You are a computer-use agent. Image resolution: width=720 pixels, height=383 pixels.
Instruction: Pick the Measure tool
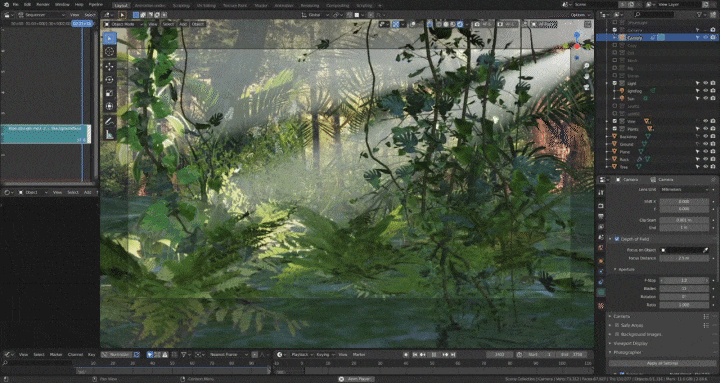point(110,135)
